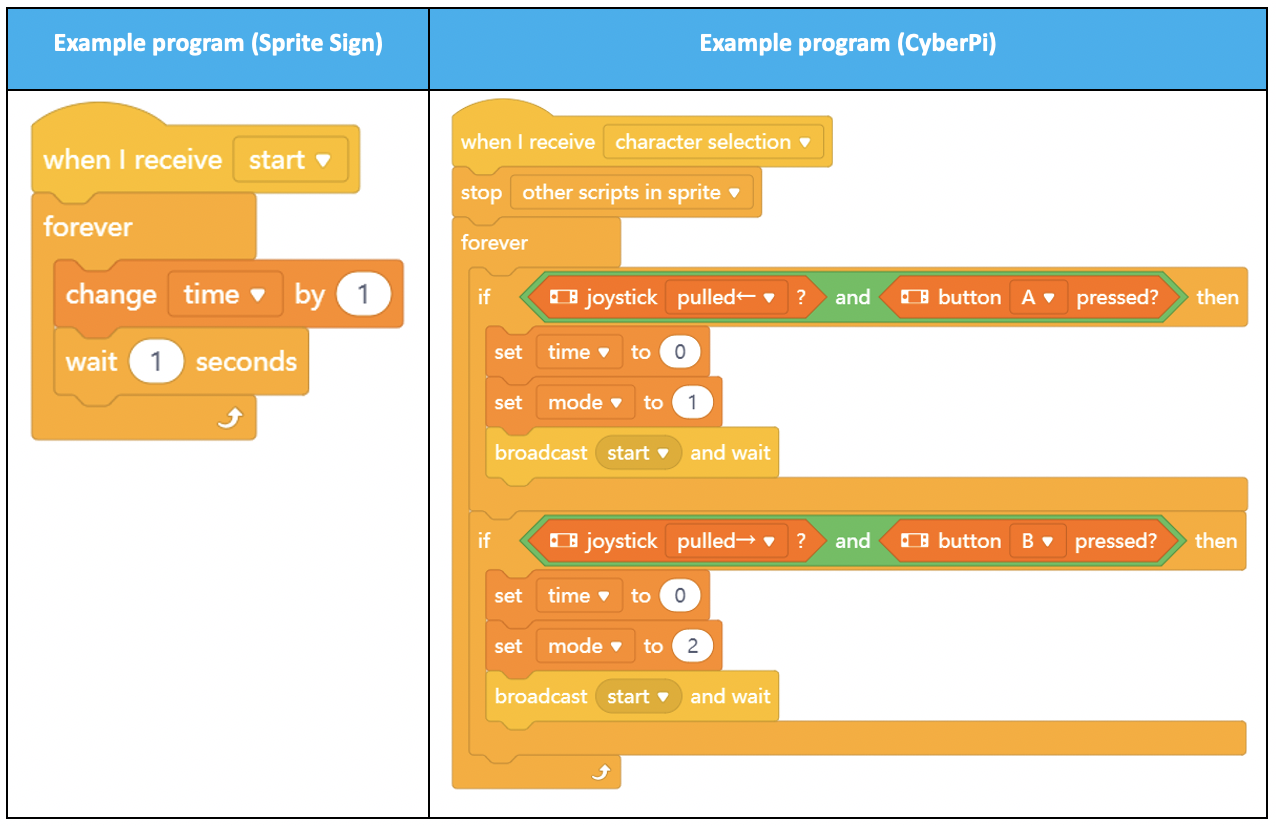Screen dimensions: 1276x826
Task: Edit the value in change time by field
Action: pyautogui.click(x=362, y=294)
